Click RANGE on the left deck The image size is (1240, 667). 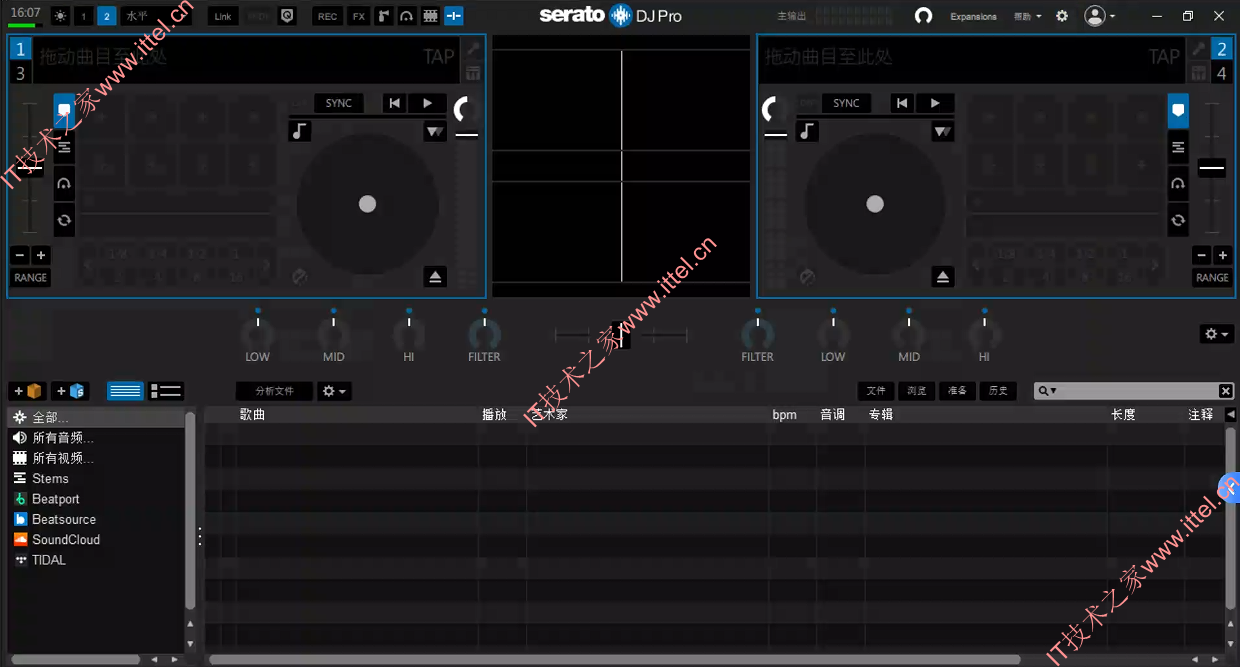(x=31, y=277)
